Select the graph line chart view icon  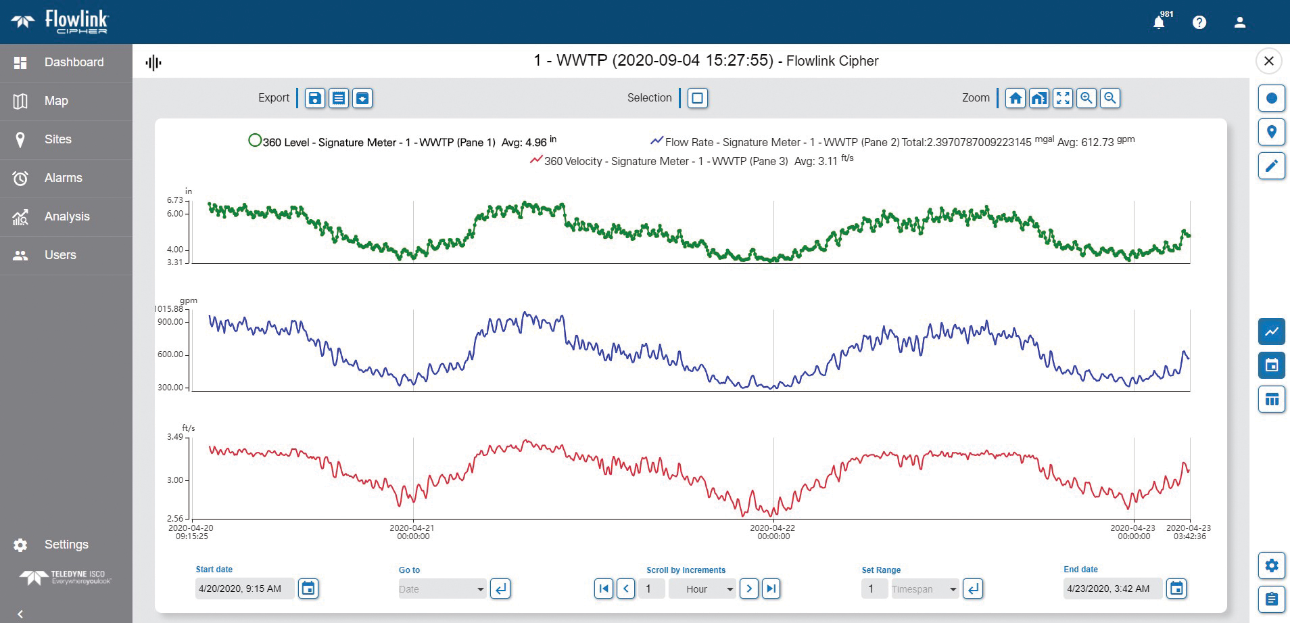pyautogui.click(x=1271, y=330)
